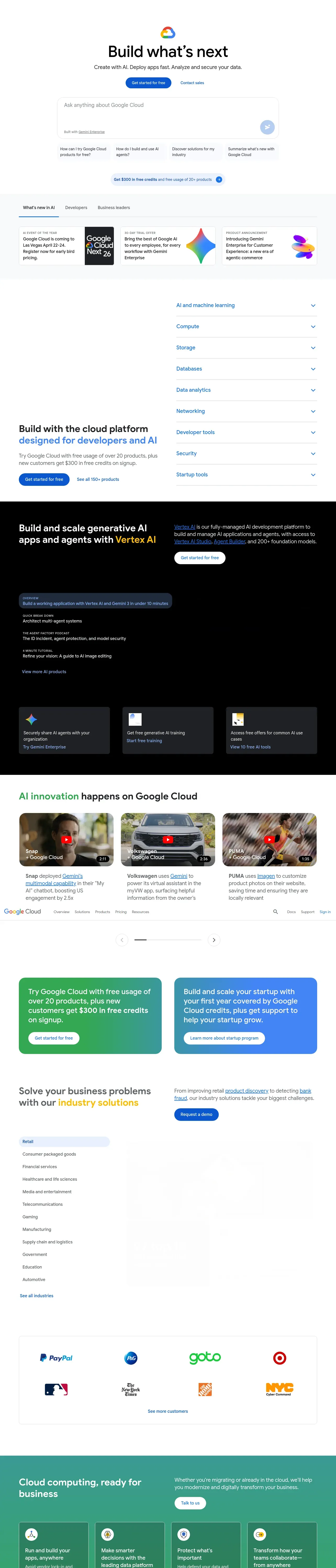This screenshot has width=336, height=1568.
Task: Click the Try Gemini Enterprise link
Action: pyautogui.click(x=44, y=747)
